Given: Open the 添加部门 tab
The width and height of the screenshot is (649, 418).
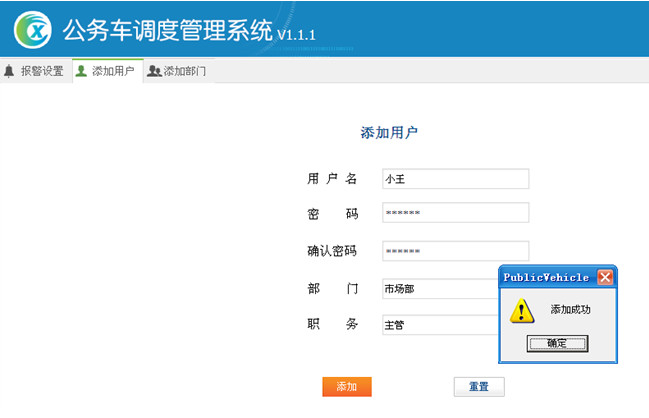Looking at the screenshot, I should [177, 72].
